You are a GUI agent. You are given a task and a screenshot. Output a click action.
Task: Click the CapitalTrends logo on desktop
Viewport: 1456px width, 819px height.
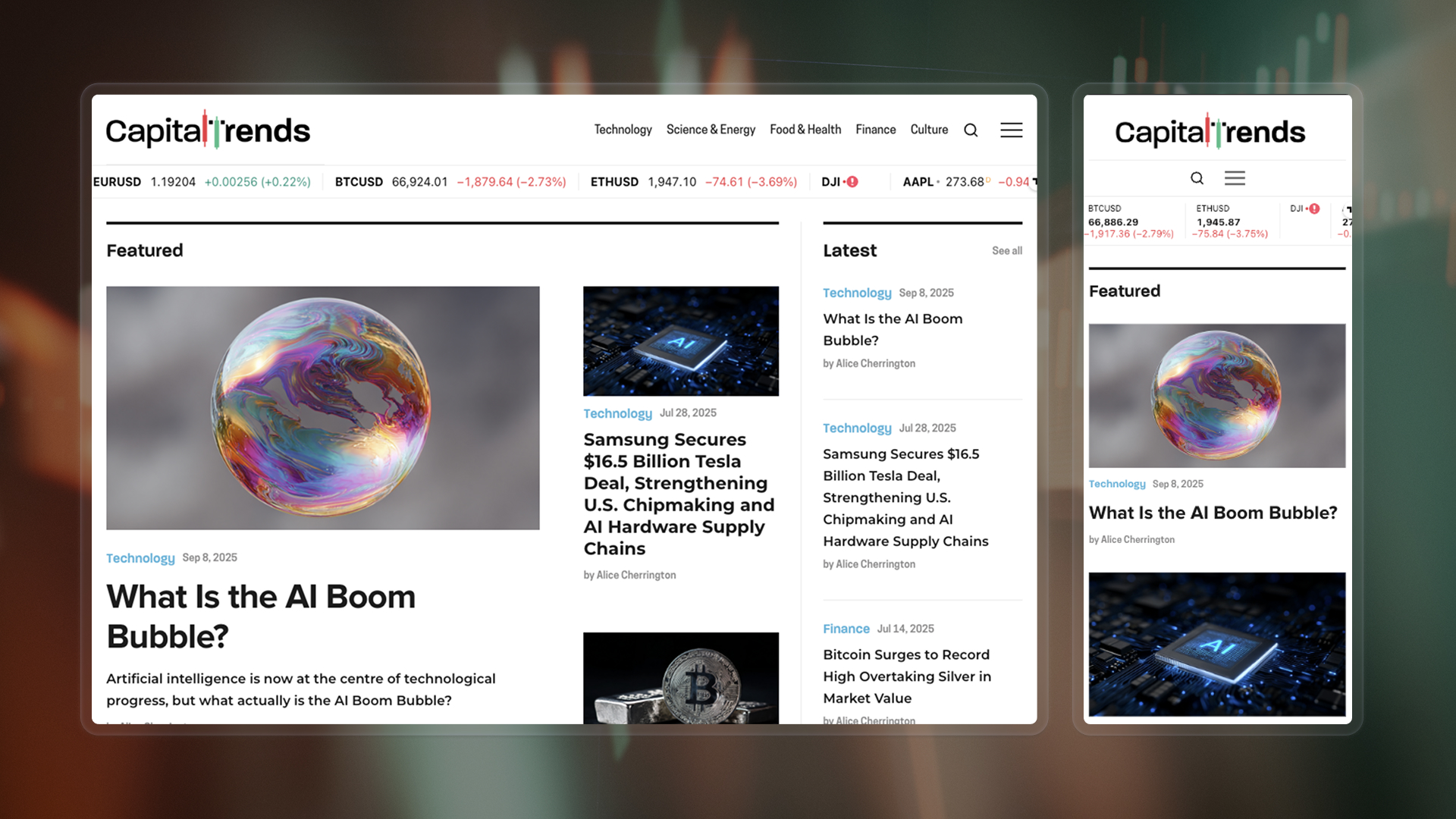(x=208, y=130)
